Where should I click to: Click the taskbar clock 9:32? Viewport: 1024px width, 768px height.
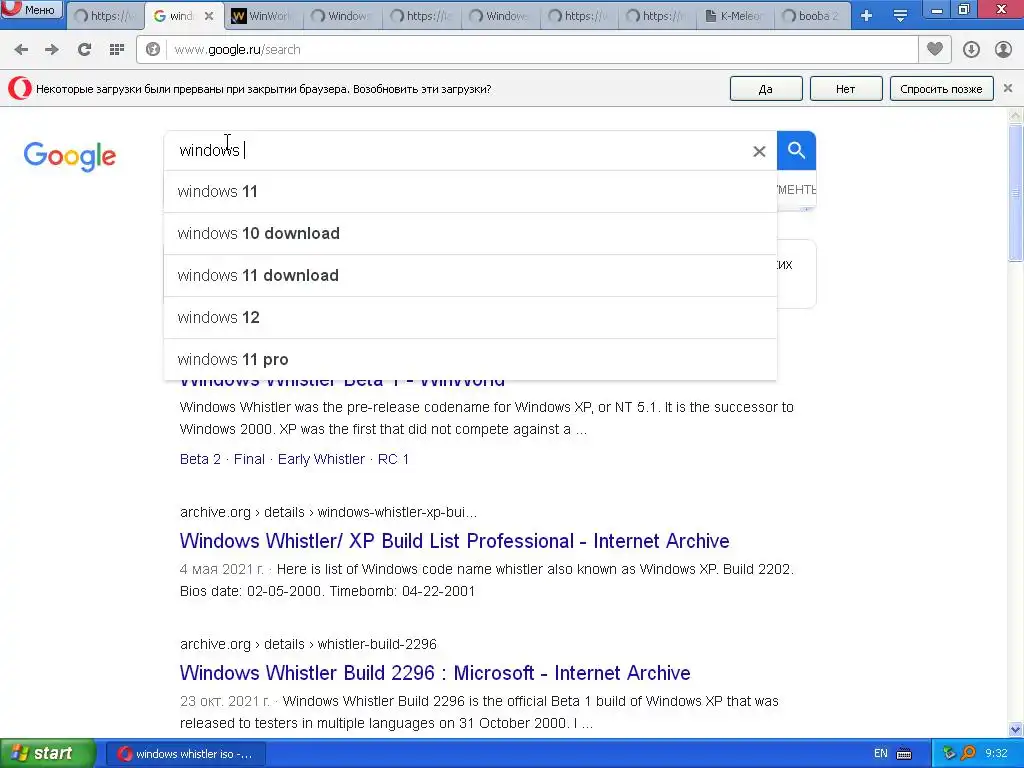point(997,754)
